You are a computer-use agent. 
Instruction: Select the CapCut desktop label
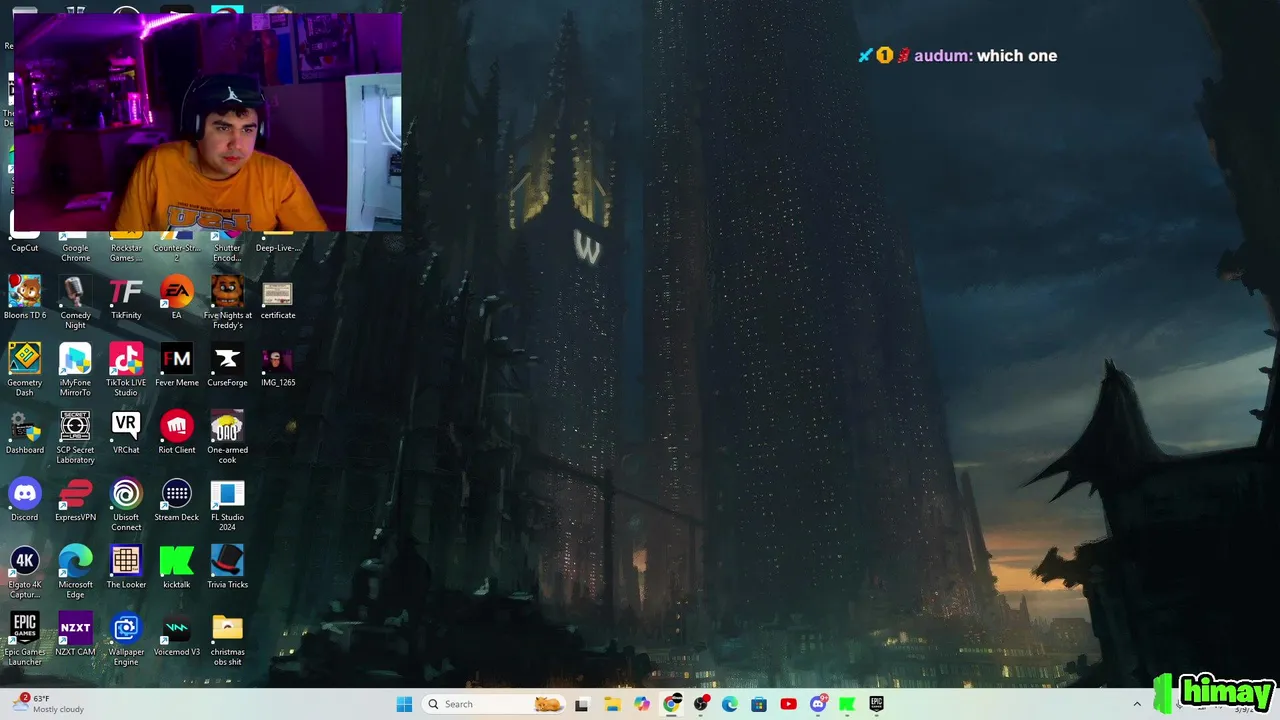click(25, 248)
